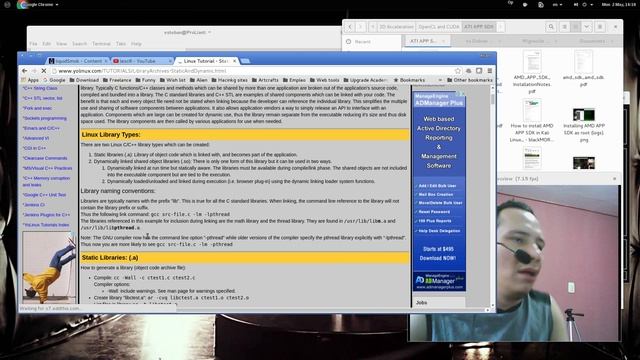This screenshot has width=640, height=360.
Task: Open Installing AMD APP SDK png file
Action: pos(584,125)
